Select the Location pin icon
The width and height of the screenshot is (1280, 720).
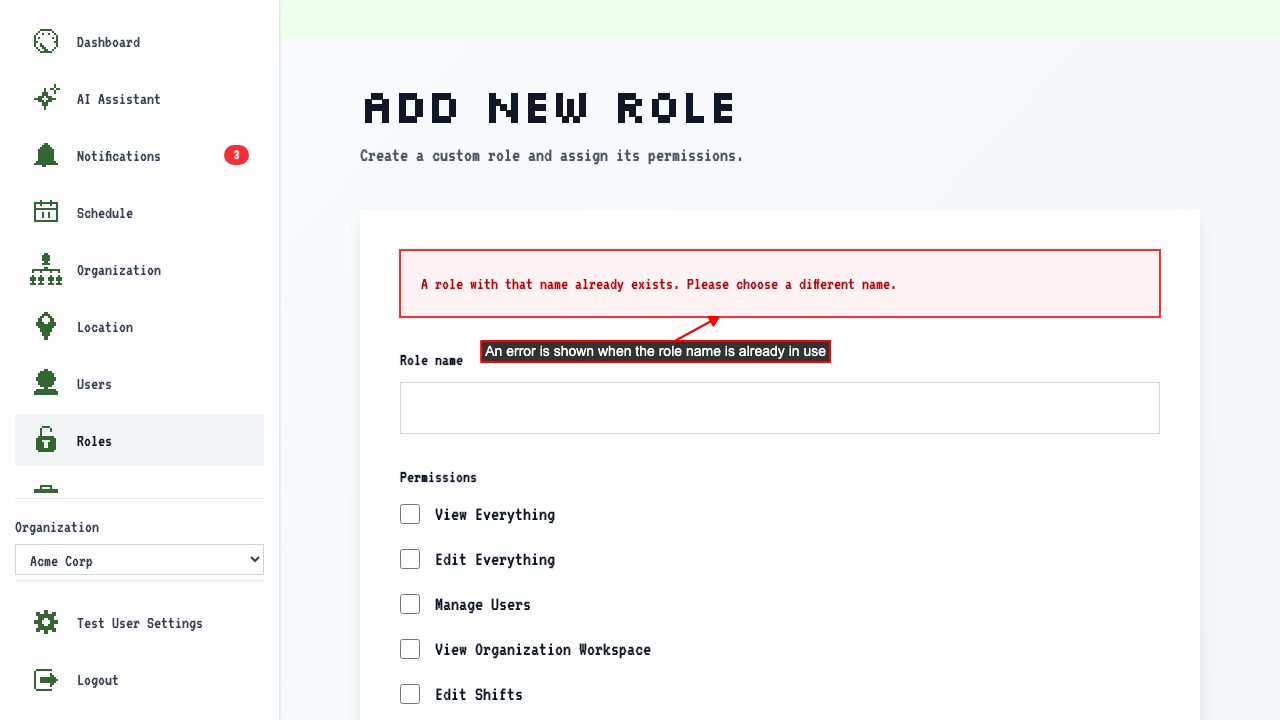(x=46, y=326)
